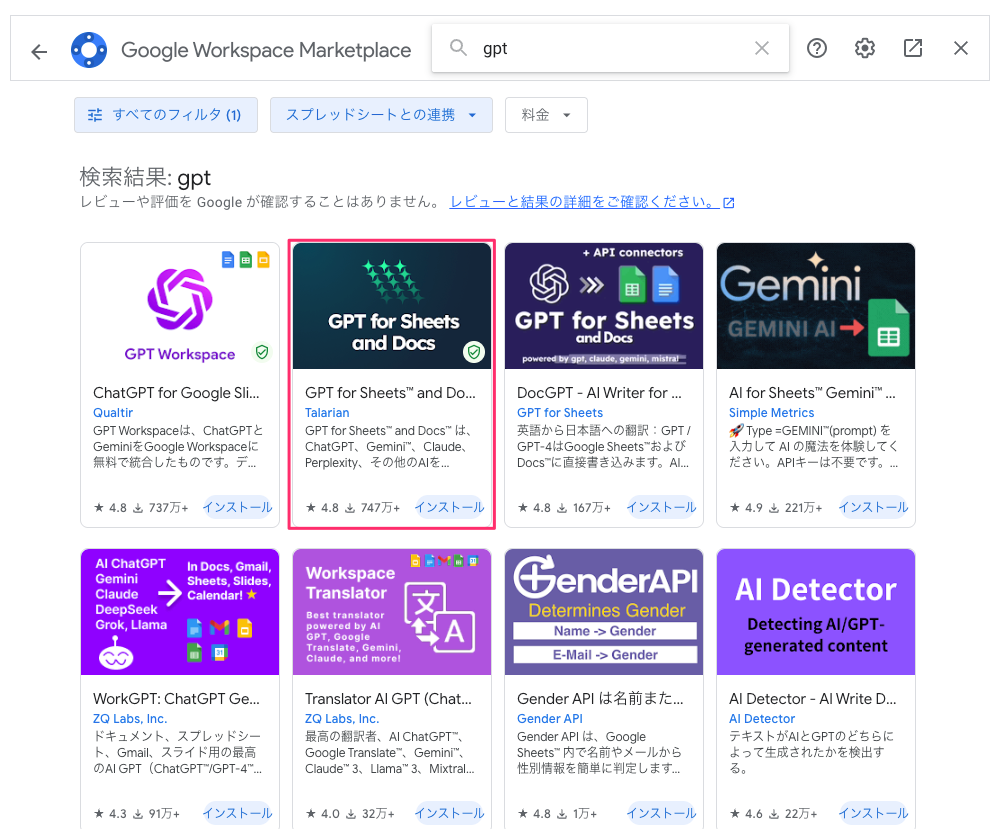
Task: Click ★ 4.9 rating on AI for Sheets Gemini
Action: (746, 507)
